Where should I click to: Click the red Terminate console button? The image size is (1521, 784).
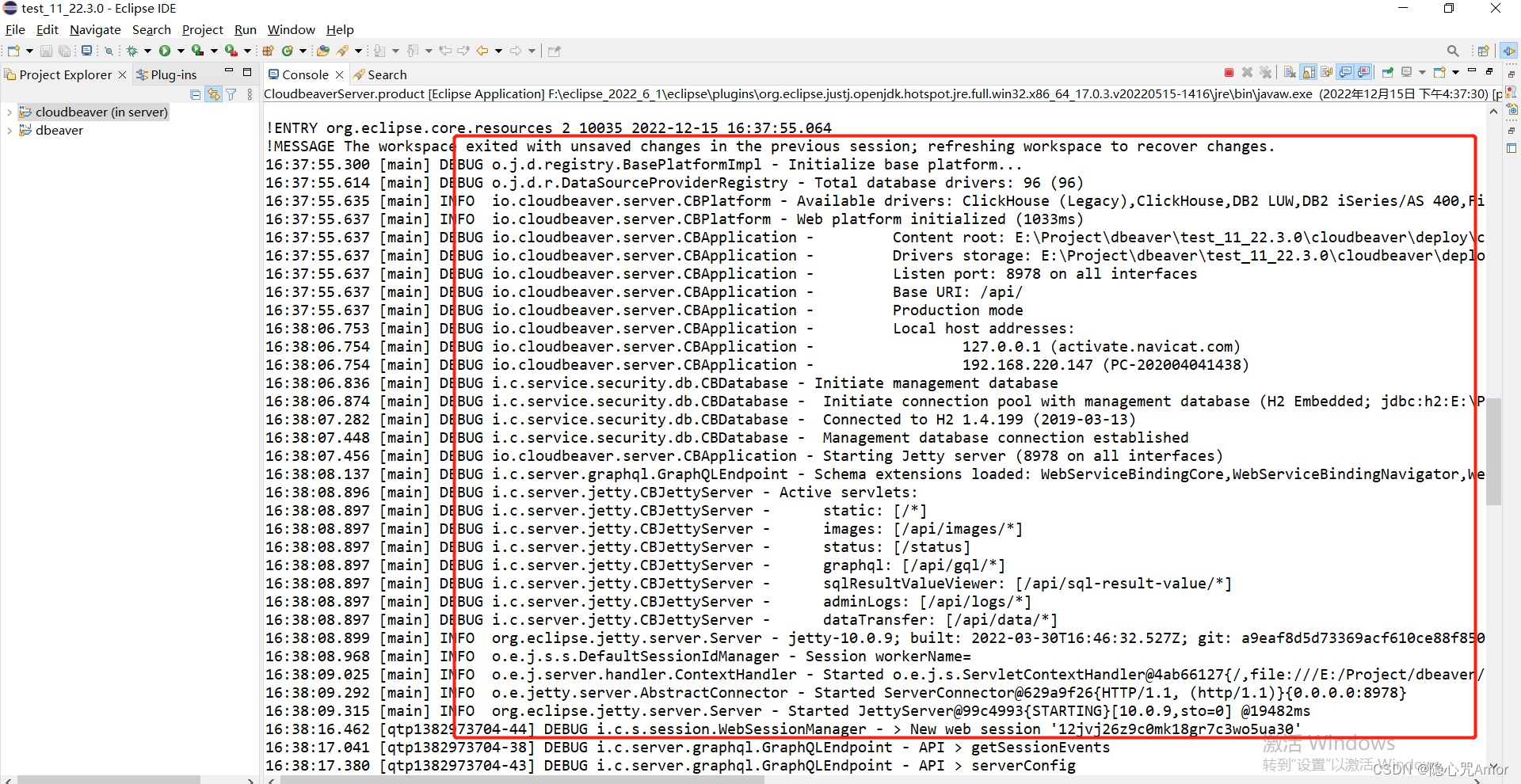coord(1229,73)
